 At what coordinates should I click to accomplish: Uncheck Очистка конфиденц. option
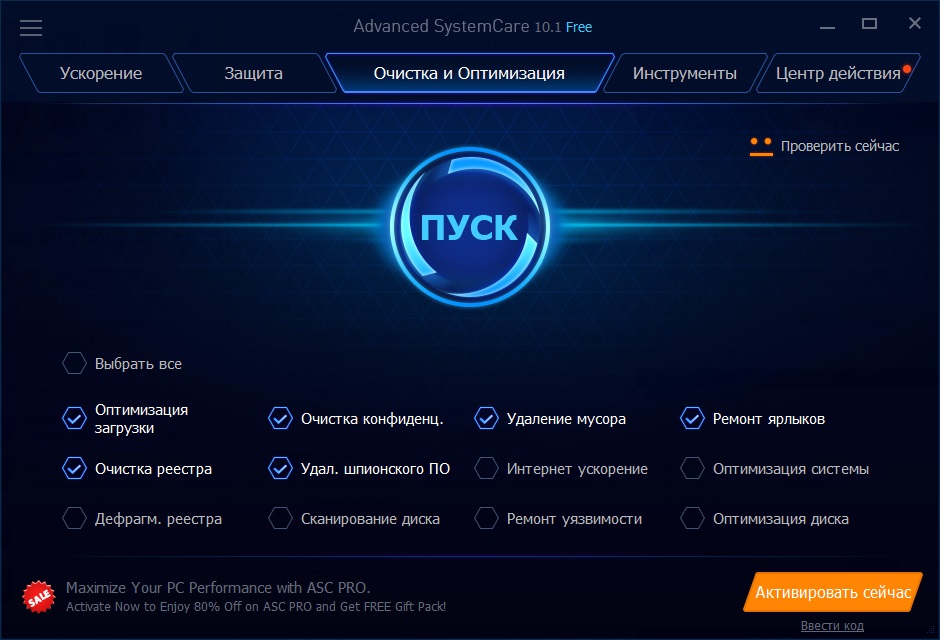pyautogui.click(x=280, y=418)
